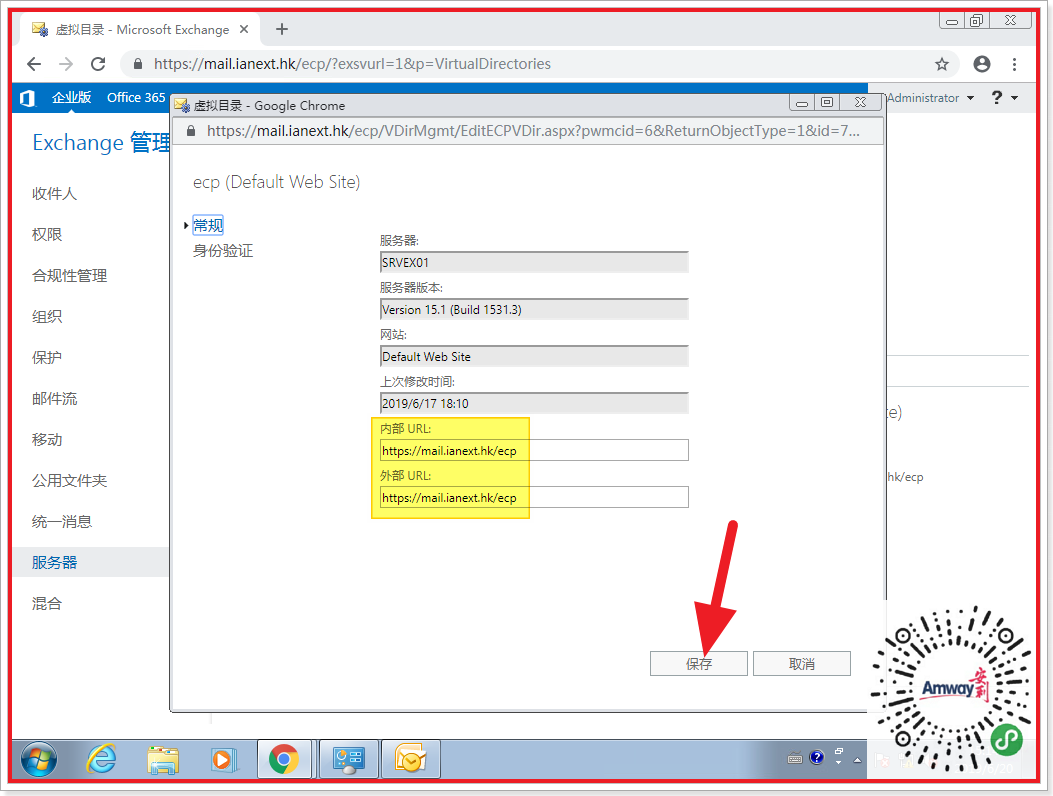This screenshot has width=1053, height=796.
Task: Close the 虚拟目录 - Google Chrome popup
Action: click(x=860, y=103)
